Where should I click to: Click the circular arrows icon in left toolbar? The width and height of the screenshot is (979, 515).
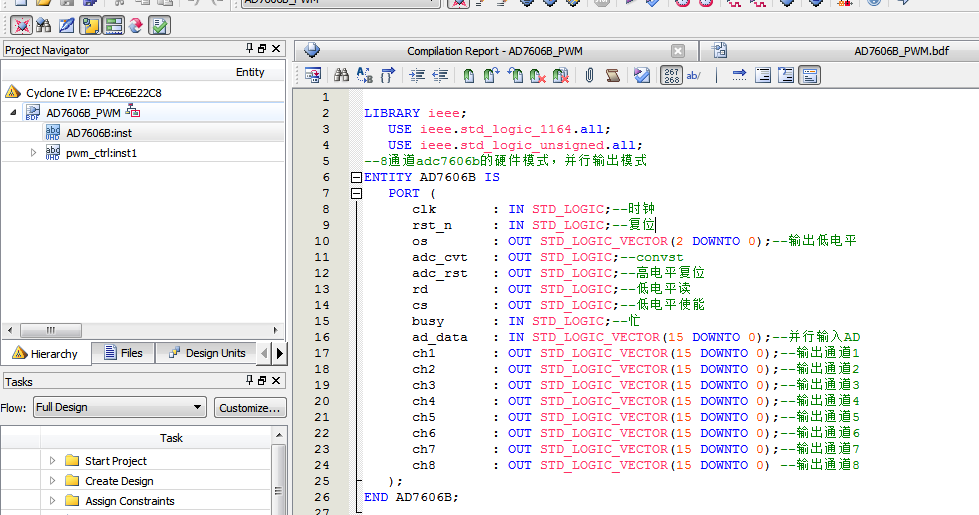coord(135,25)
